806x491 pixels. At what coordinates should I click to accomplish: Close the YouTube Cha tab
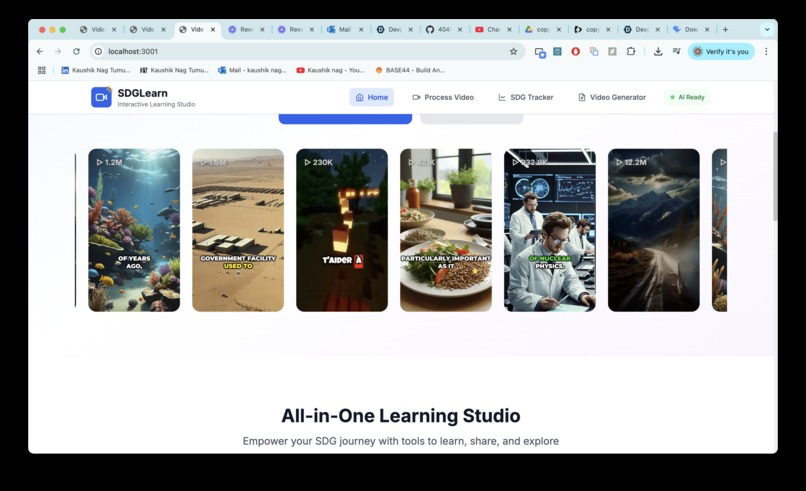click(x=509, y=29)
